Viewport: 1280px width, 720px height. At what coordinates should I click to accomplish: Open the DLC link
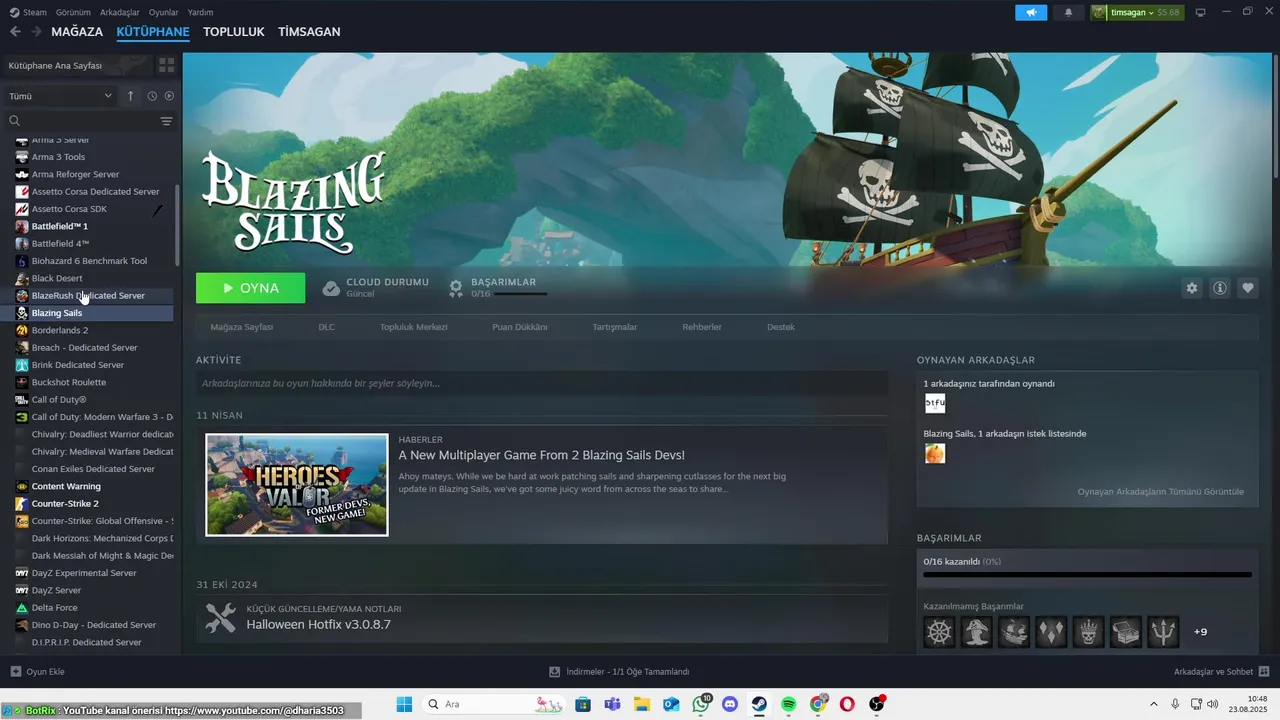click(327, 327)
